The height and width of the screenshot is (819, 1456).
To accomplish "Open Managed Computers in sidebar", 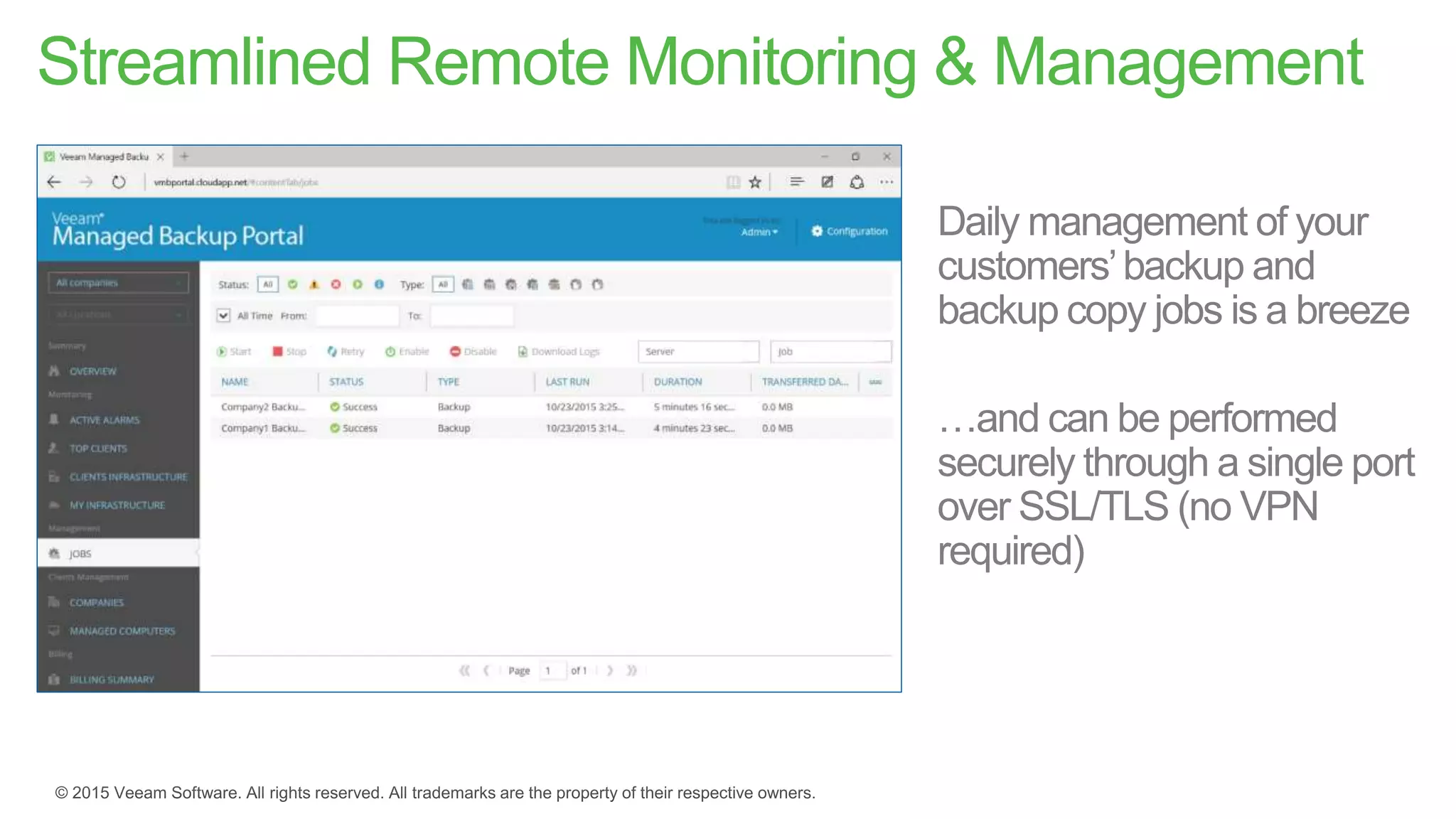I will tap(122, 631).
